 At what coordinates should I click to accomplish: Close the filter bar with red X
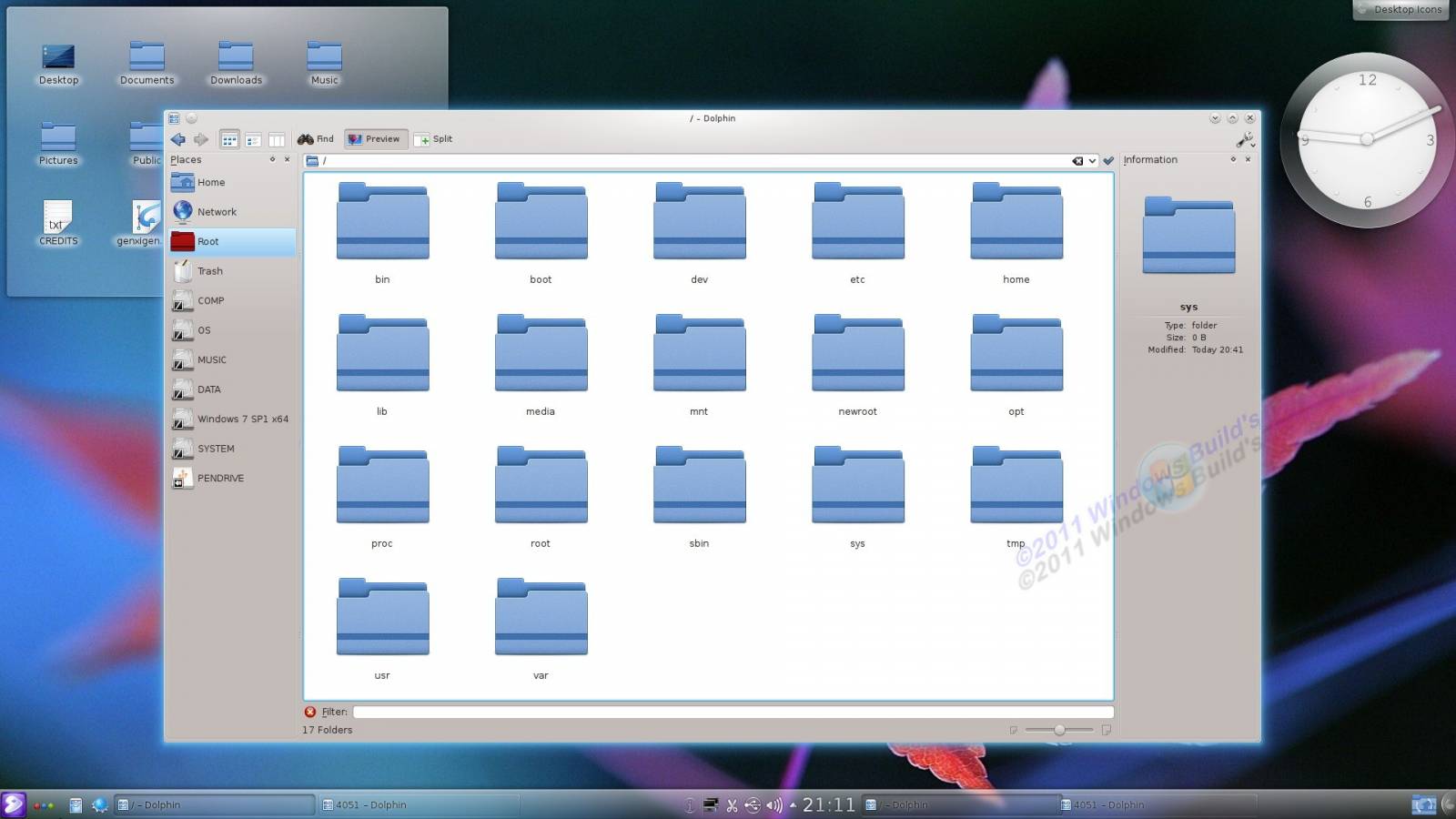tap(310, 712)
